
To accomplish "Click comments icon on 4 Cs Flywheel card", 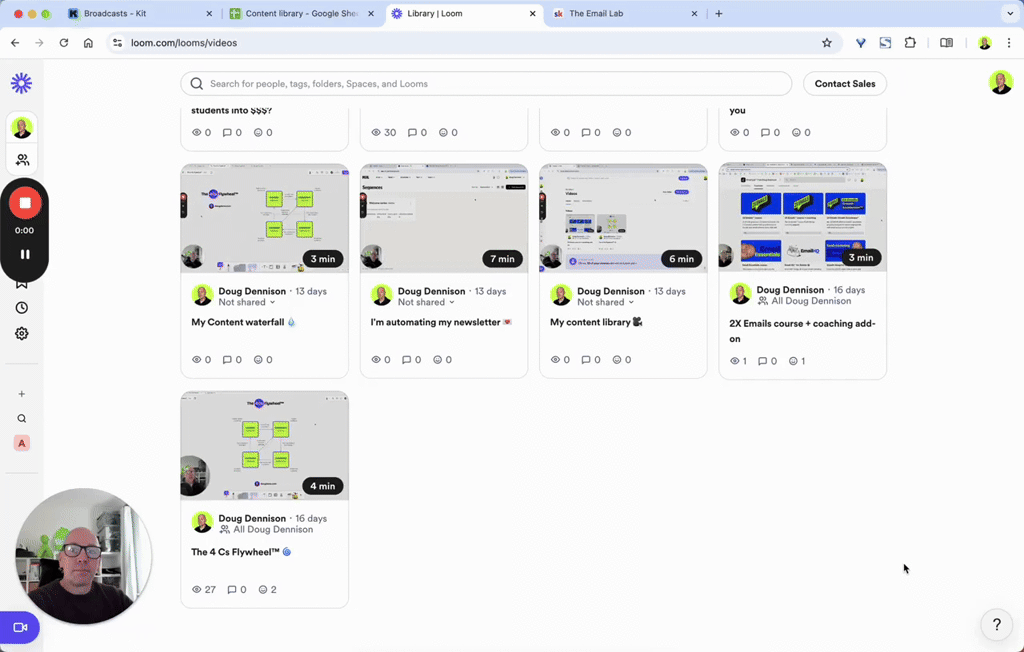I will (x=232, y=589).
